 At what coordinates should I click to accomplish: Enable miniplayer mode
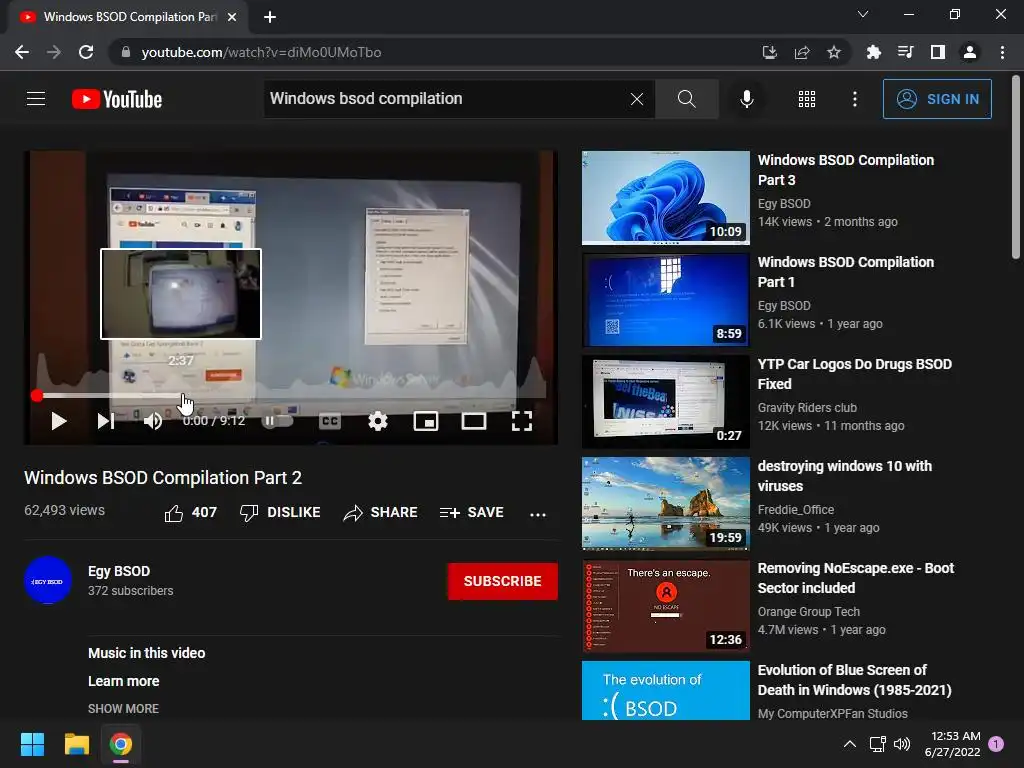click(426, 421)
